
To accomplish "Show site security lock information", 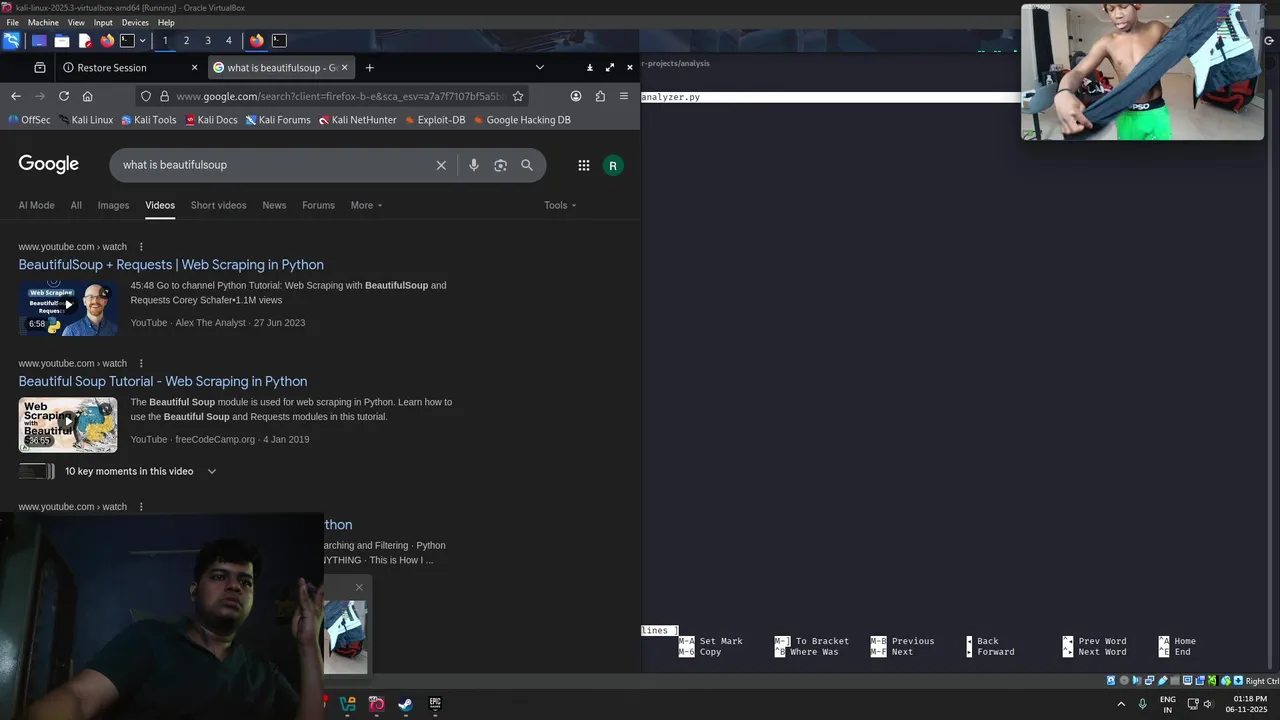I will pyautogui.click(x=165, y=96).
